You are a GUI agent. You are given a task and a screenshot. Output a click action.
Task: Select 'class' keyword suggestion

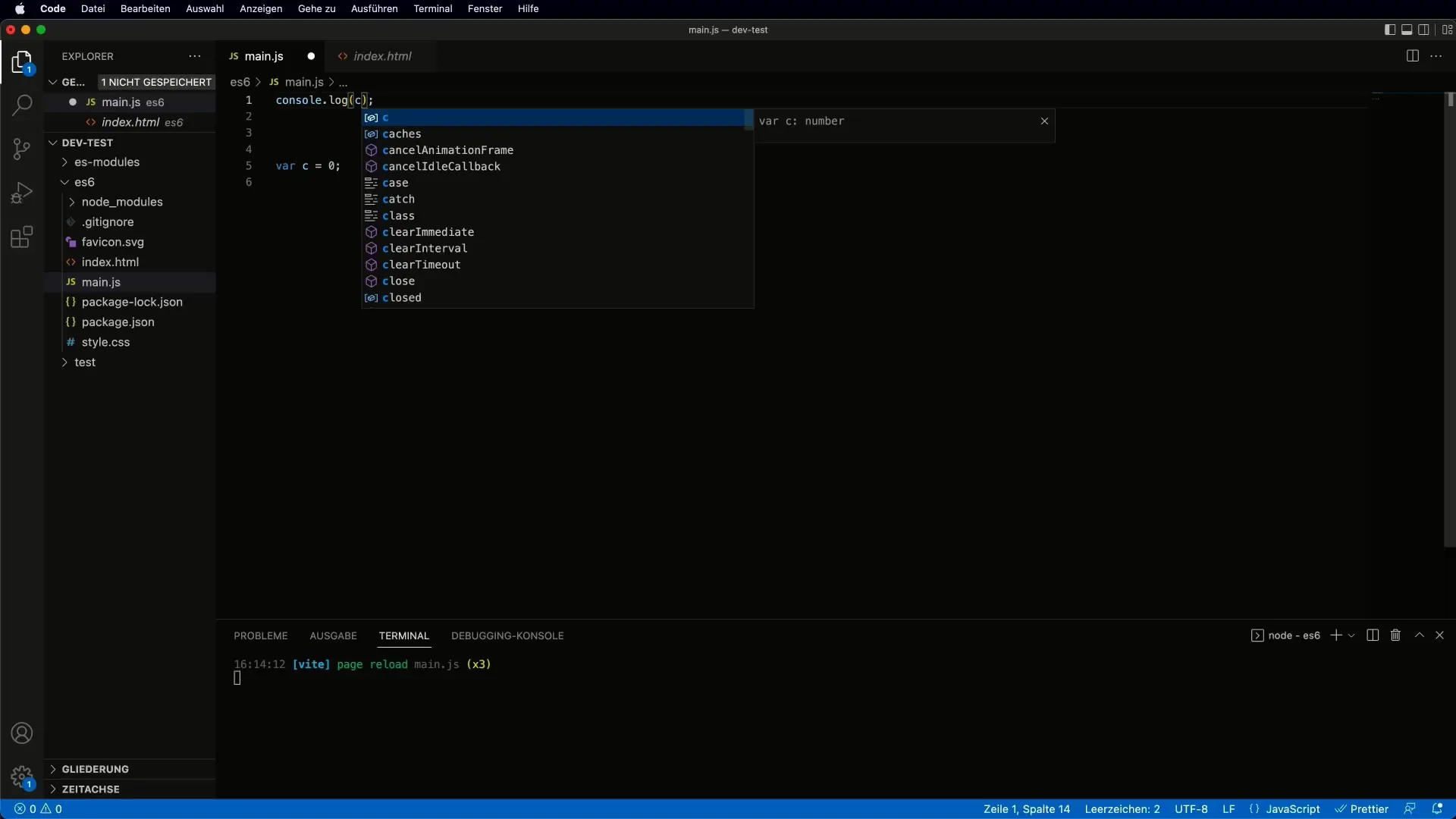(x=557, y=216)
